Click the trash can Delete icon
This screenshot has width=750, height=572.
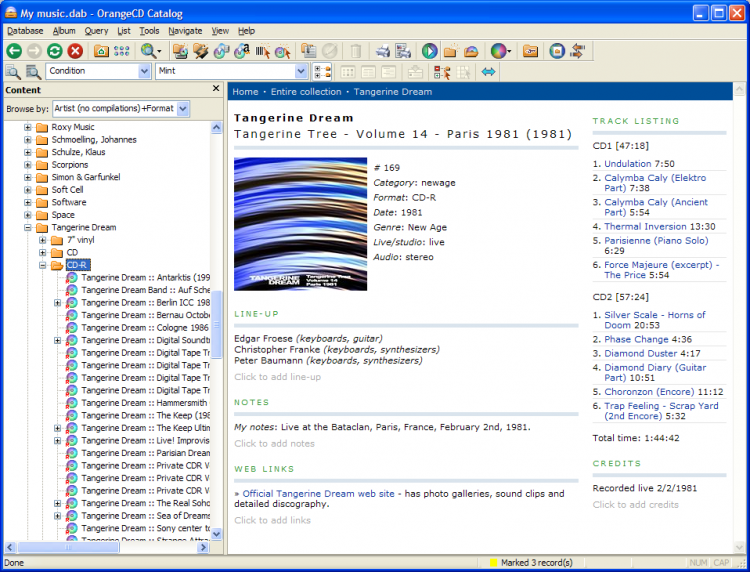[x=356, y=51]
